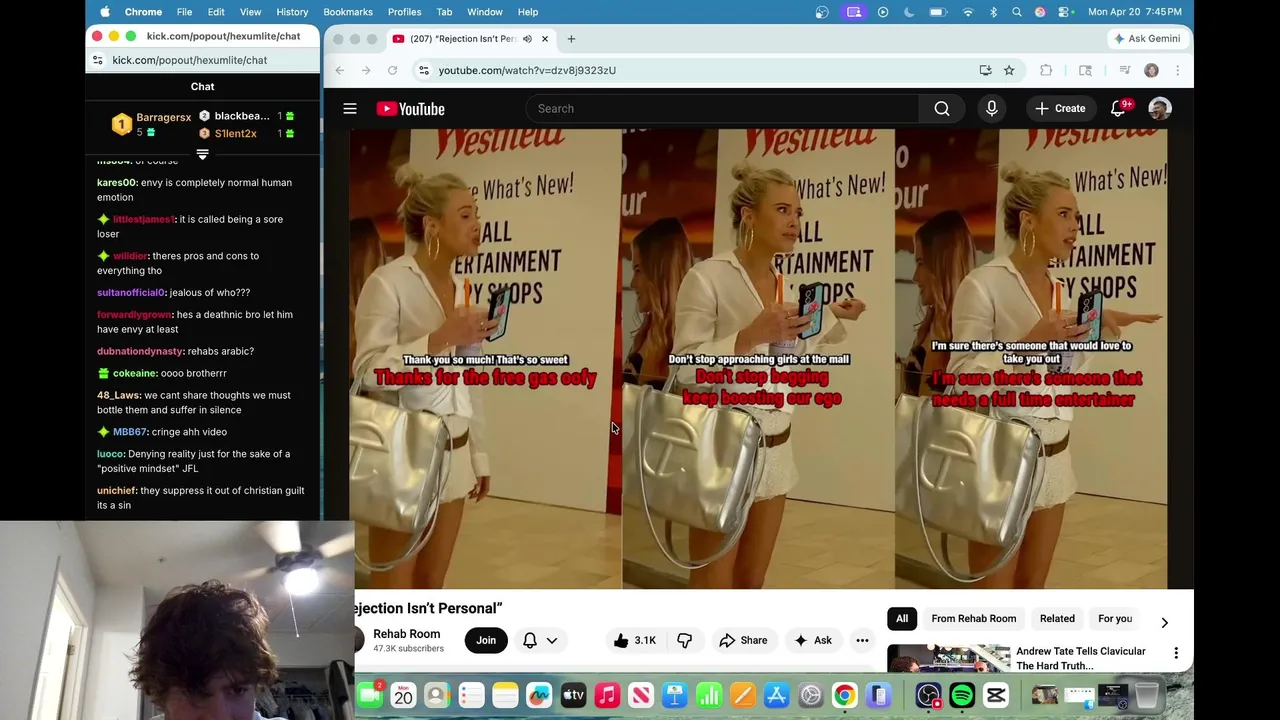This screenshot has width=1280, height=720.
Task: Reload the YouTube page
Action: pyautogui.click(x=393, y=70)
